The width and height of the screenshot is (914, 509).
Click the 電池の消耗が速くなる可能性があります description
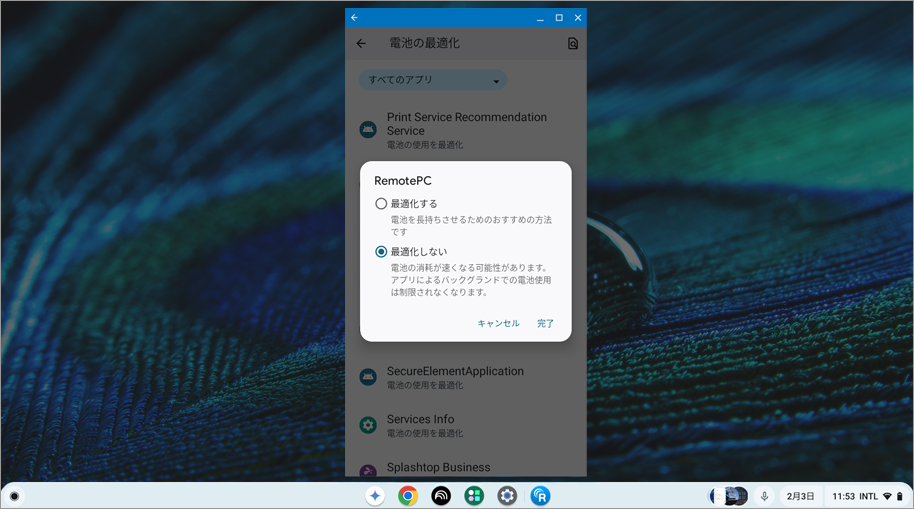(x=471, y=280)
